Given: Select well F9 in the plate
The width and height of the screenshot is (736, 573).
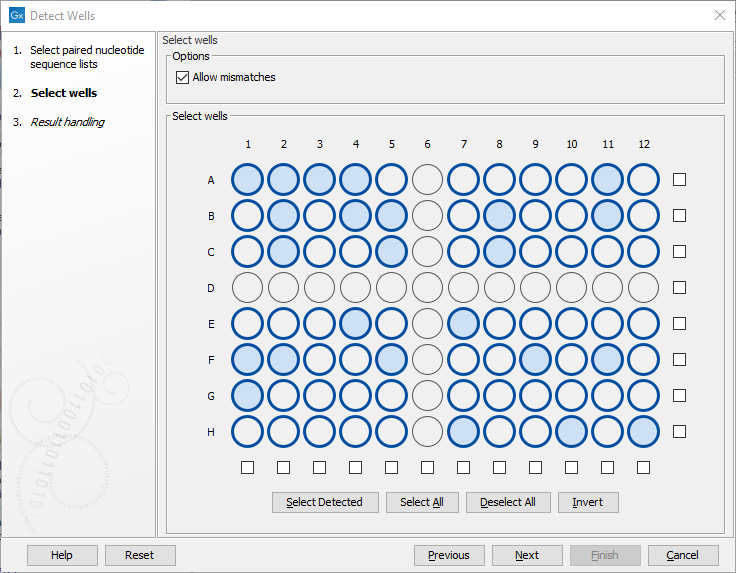Looking at the screenshot, I should [535, 360].
